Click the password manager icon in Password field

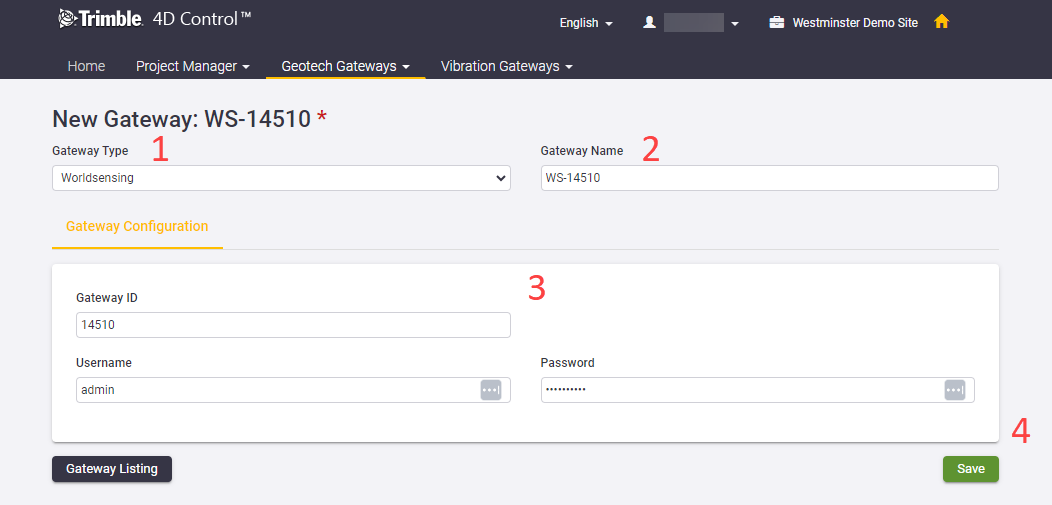coord(955,390)
